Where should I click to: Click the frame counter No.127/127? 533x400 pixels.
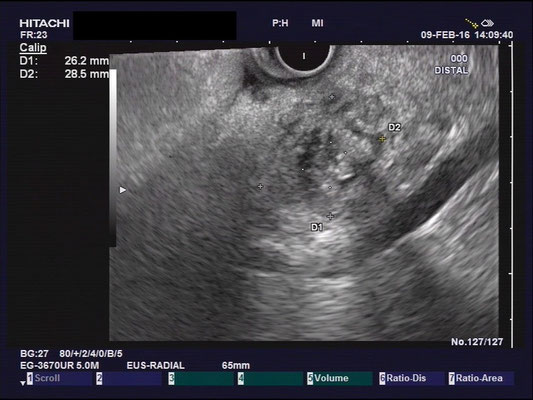(x=477, y=342)
